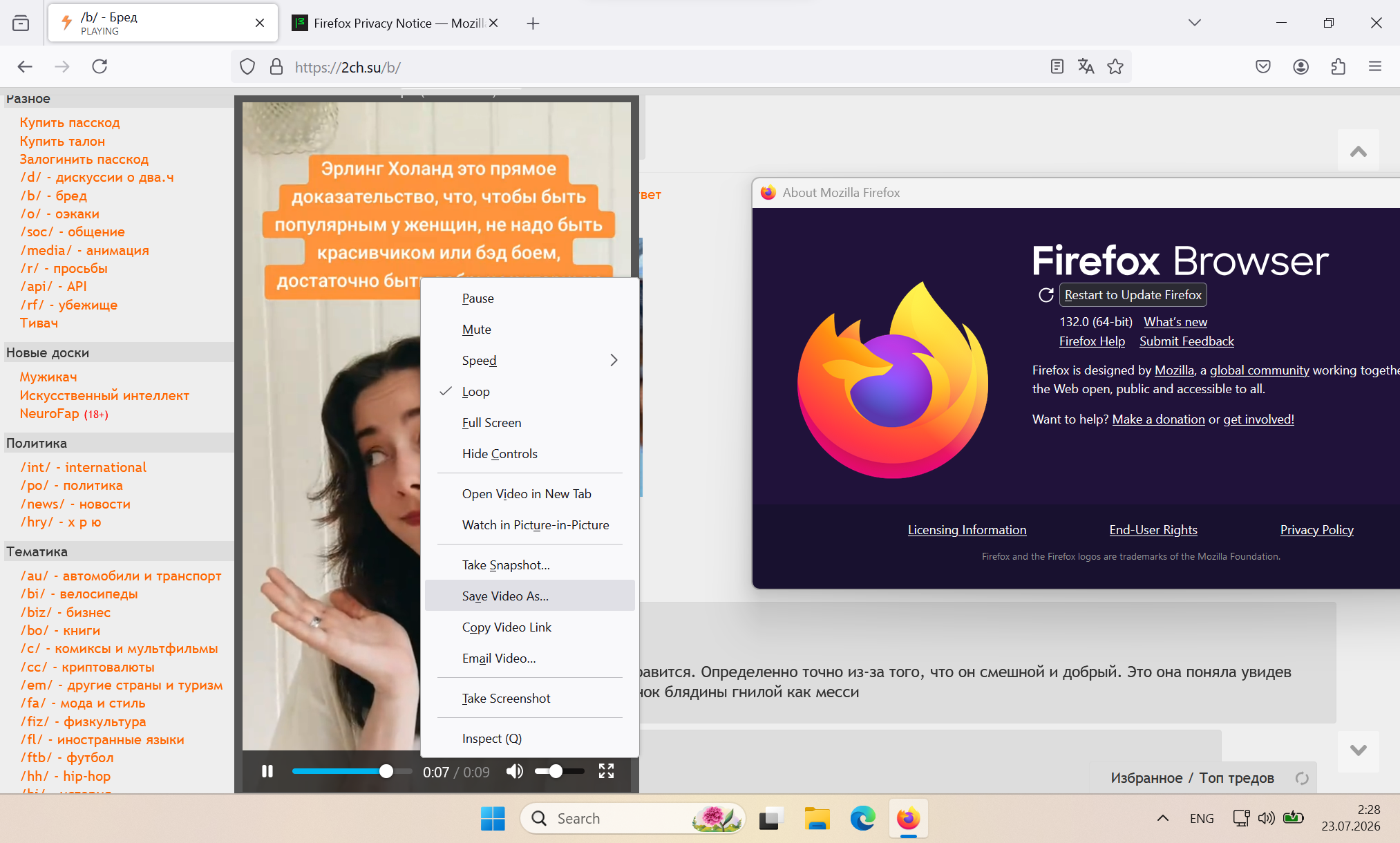Open the /po/ - политика board

[x=72, y=486]
